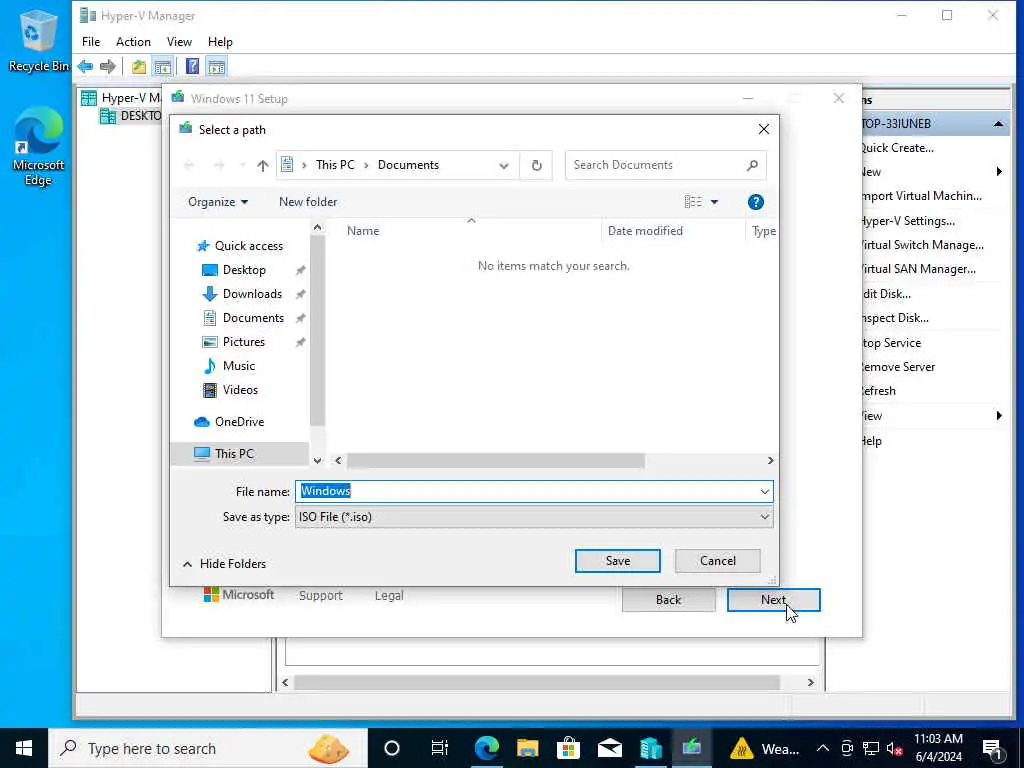Expand the File name dropdown arrow
The height and width of the screenshot is (768, 1024).
pyautogui.click(x=765, y=492)
